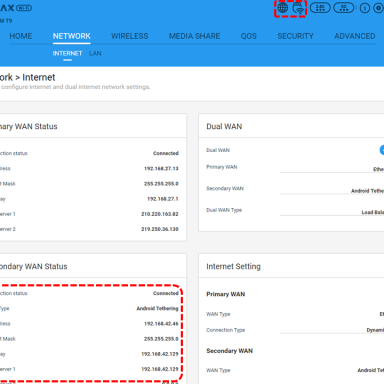Select the QOS tab

click(x=249, y=36)
